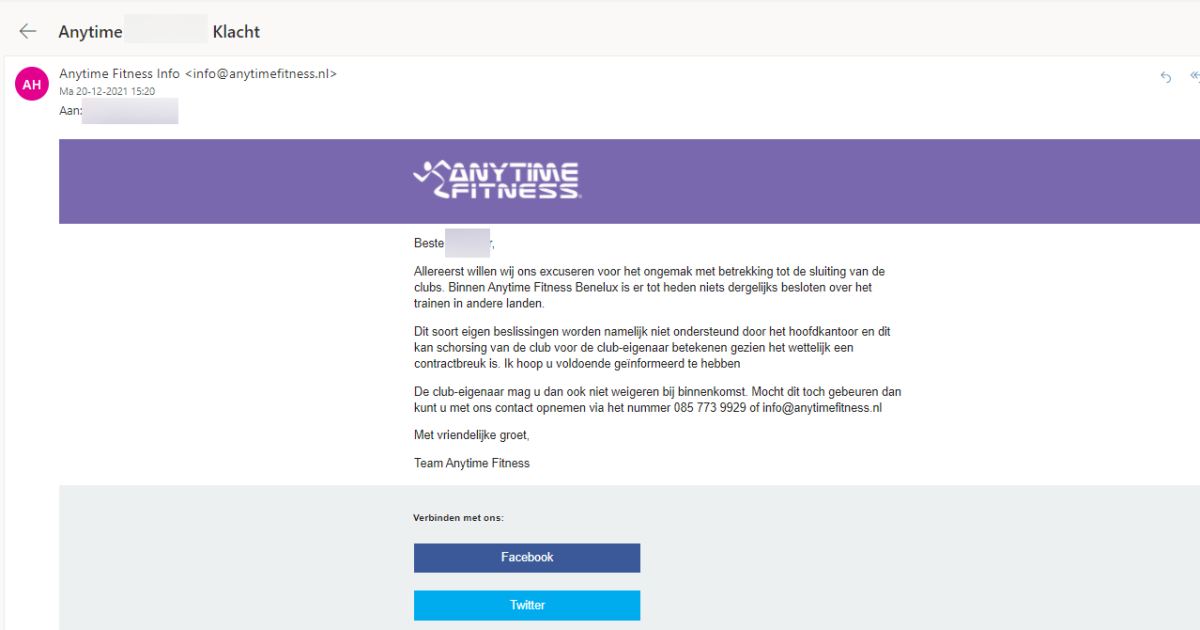Click the Anytime Fitness logo in banner

[x=497, y=180]
